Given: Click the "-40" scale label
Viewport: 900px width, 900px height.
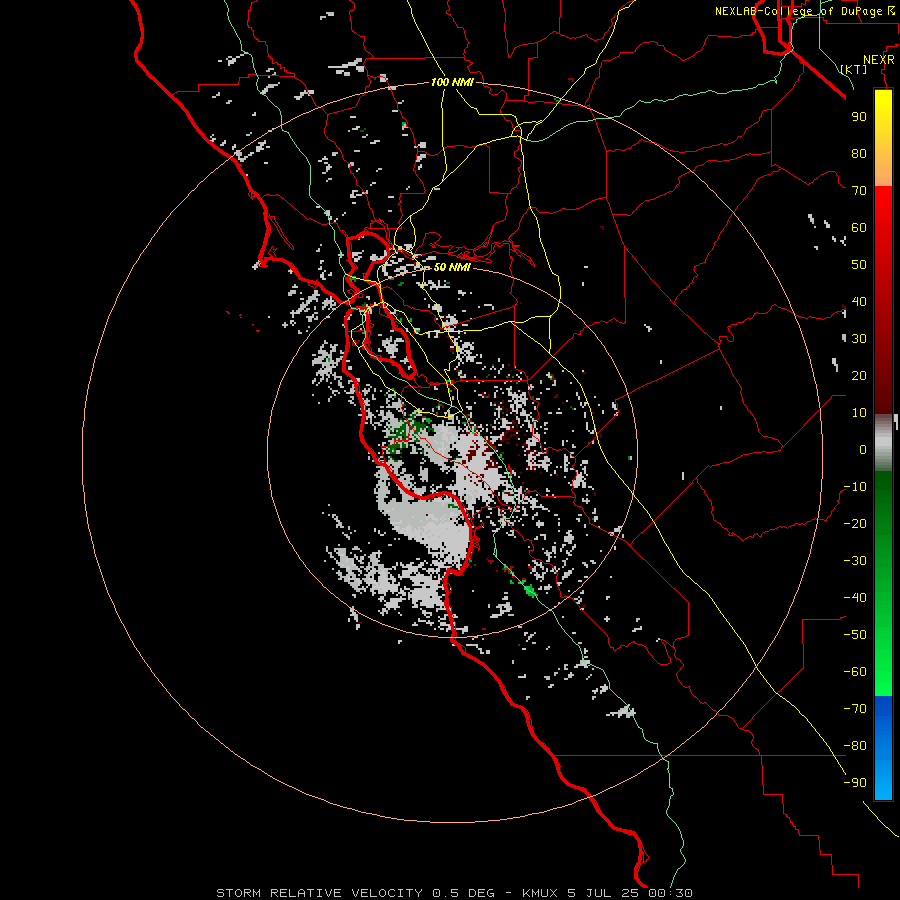Looking at the screenshot, I should coord(855,598).
